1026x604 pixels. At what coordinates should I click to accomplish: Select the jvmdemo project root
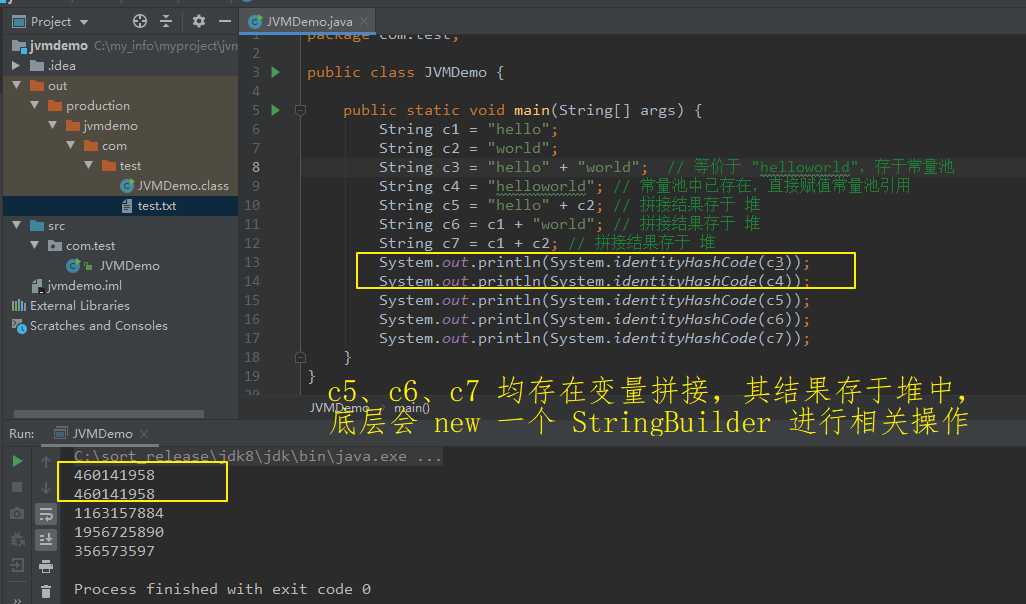click(59, 46)
